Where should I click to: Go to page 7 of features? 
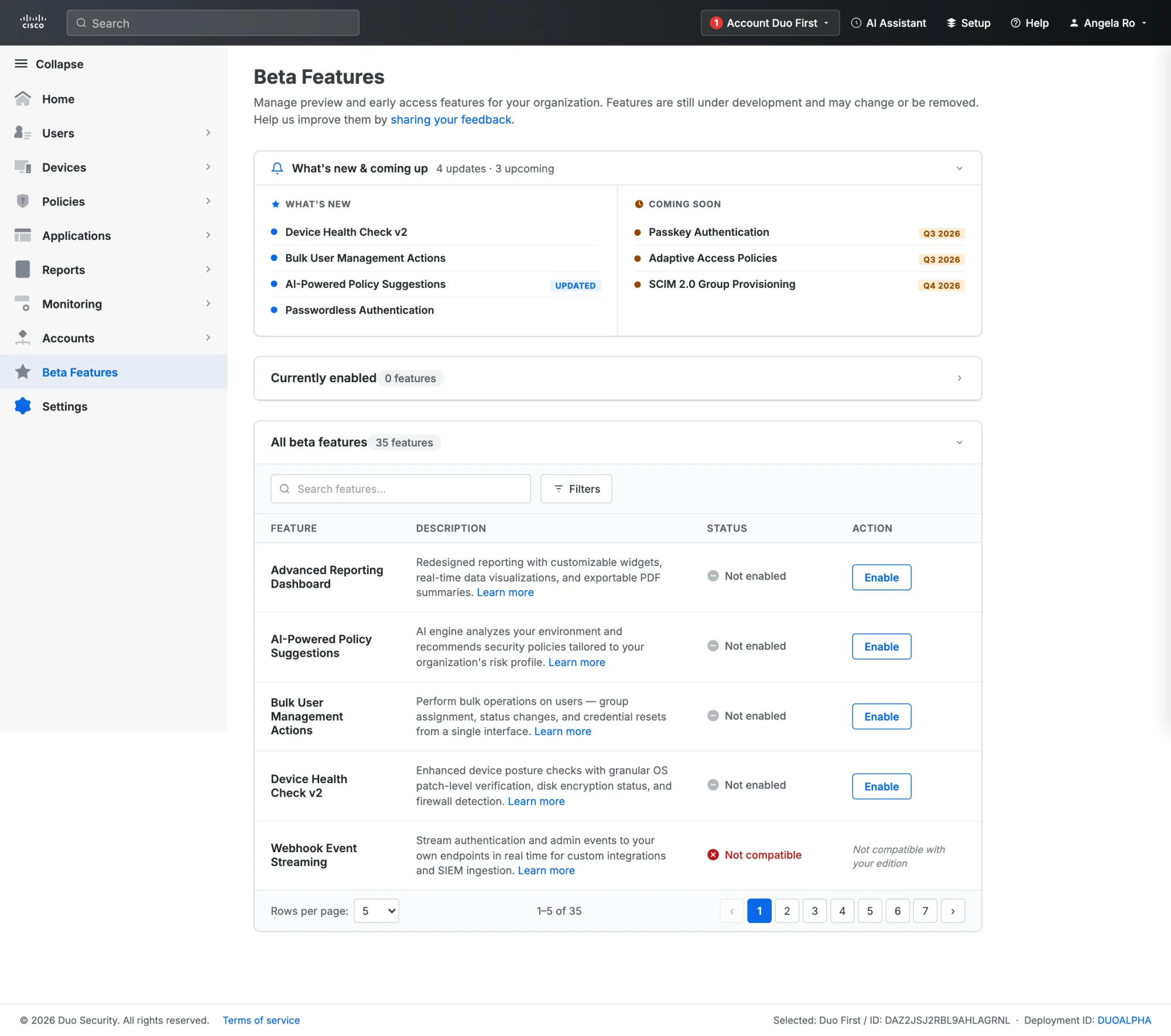click(925, 911)
